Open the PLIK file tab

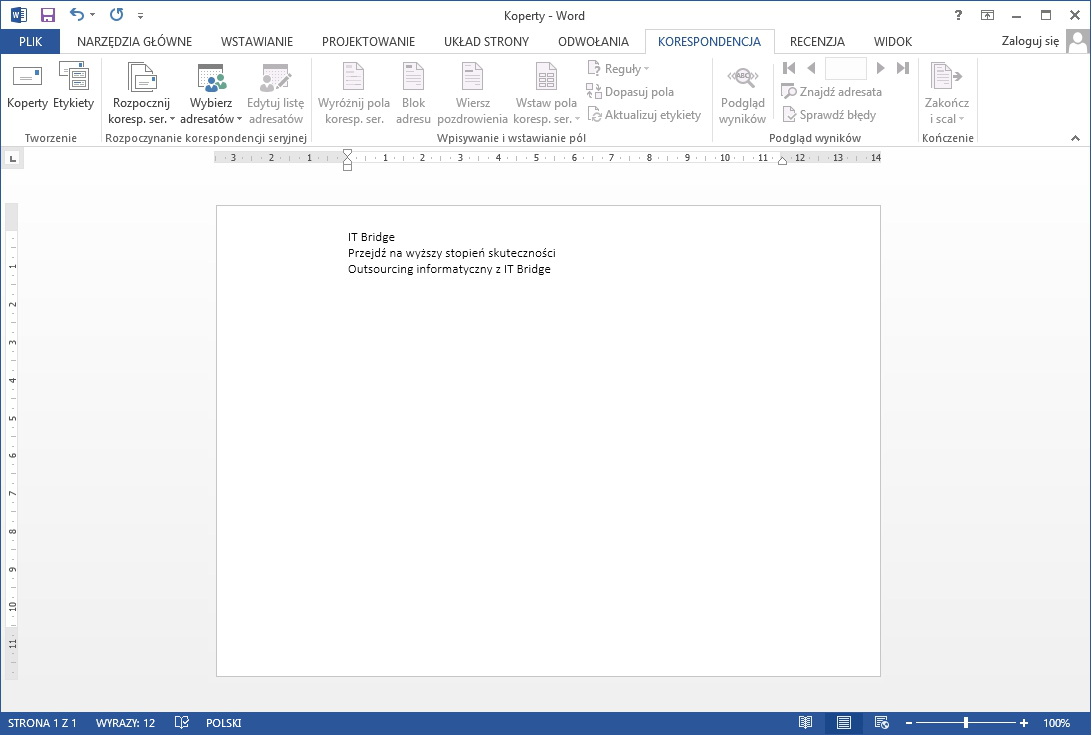tap(31, 42)
